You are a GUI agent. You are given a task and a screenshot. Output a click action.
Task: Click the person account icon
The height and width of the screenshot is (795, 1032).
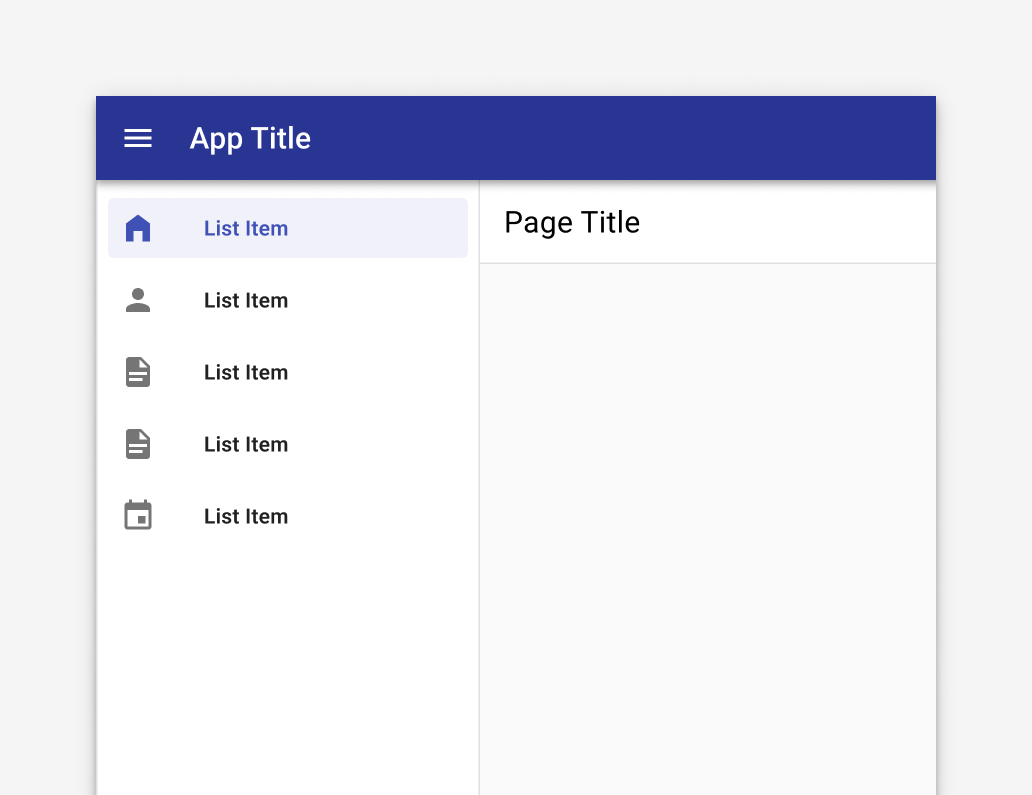point(138,300)
